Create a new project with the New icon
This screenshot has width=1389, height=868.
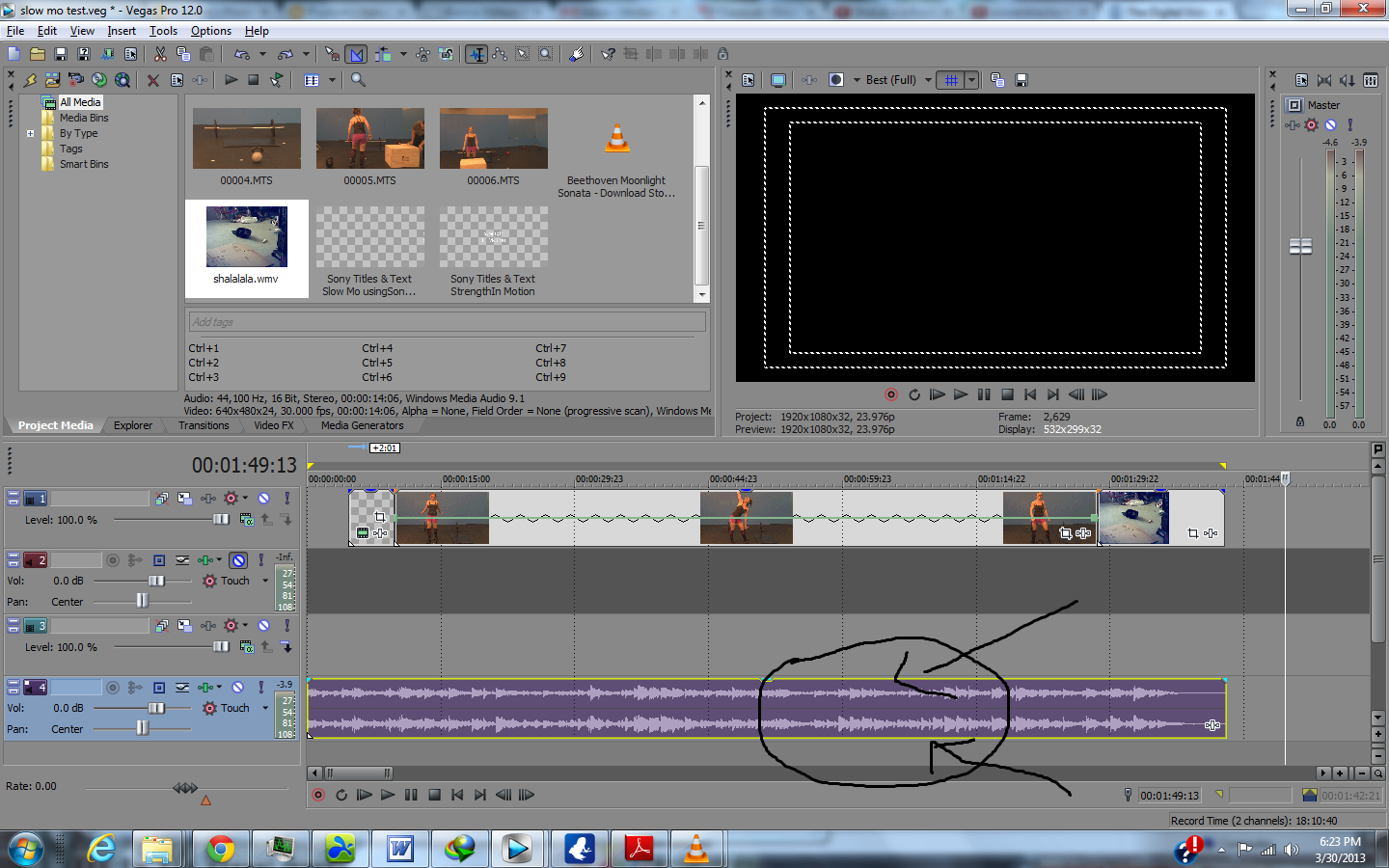tap(14, 54)
